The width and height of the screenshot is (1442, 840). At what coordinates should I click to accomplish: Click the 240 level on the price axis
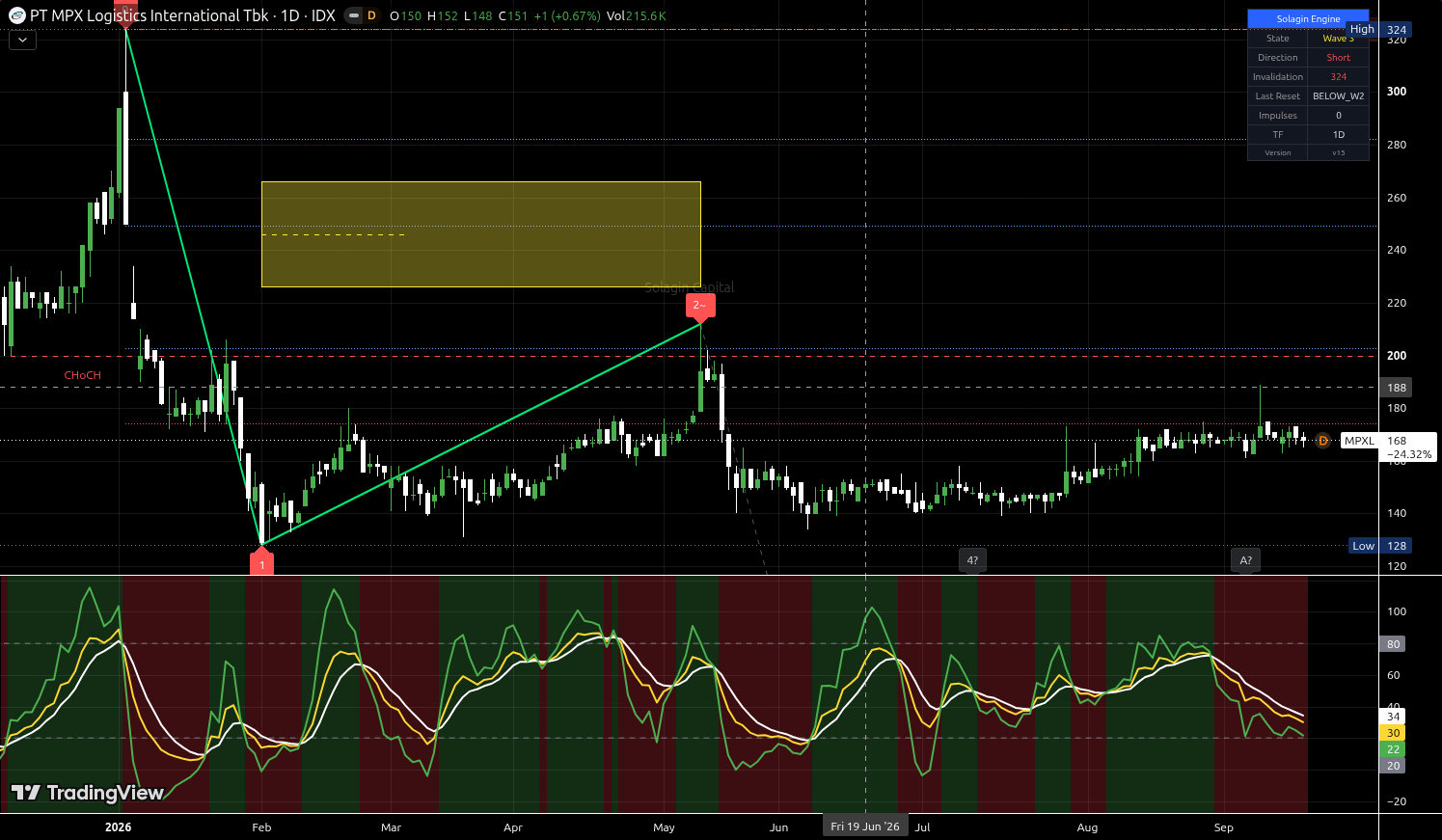tap(1396, 250)
